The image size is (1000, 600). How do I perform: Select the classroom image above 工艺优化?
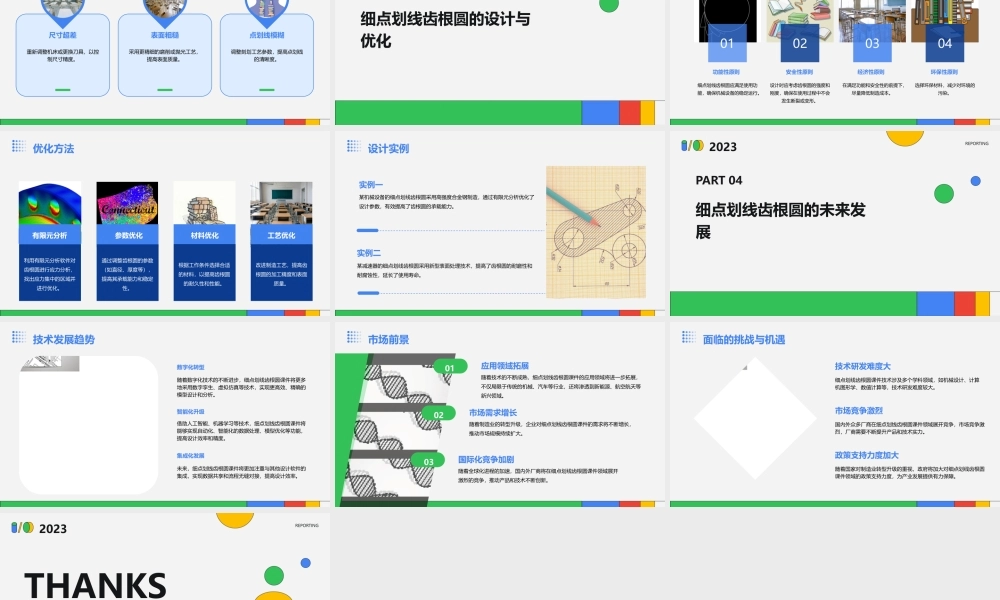(x=281, y=203)
